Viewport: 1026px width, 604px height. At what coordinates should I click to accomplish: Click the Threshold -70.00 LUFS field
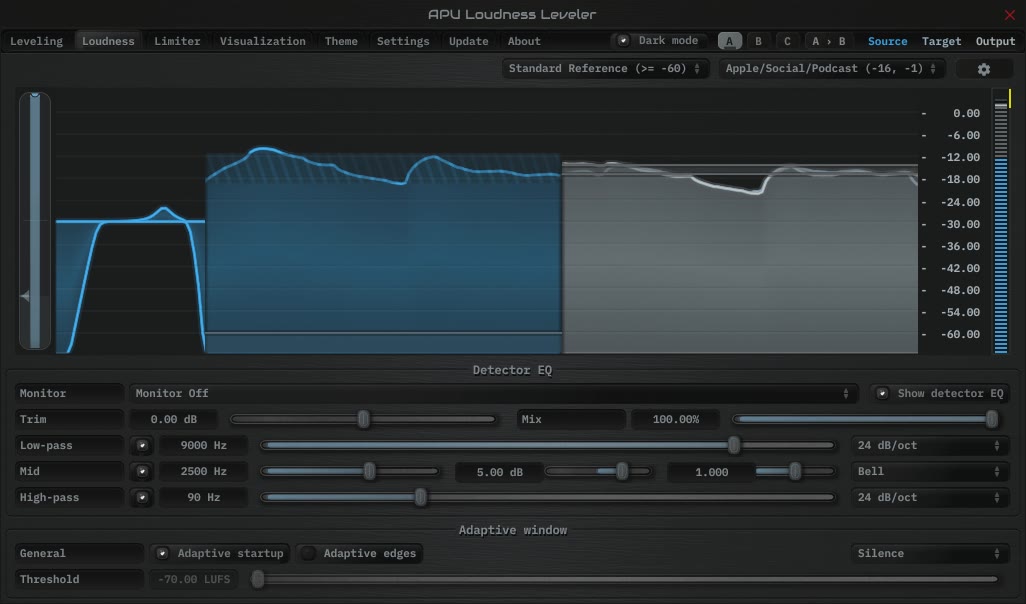point(194,579)
